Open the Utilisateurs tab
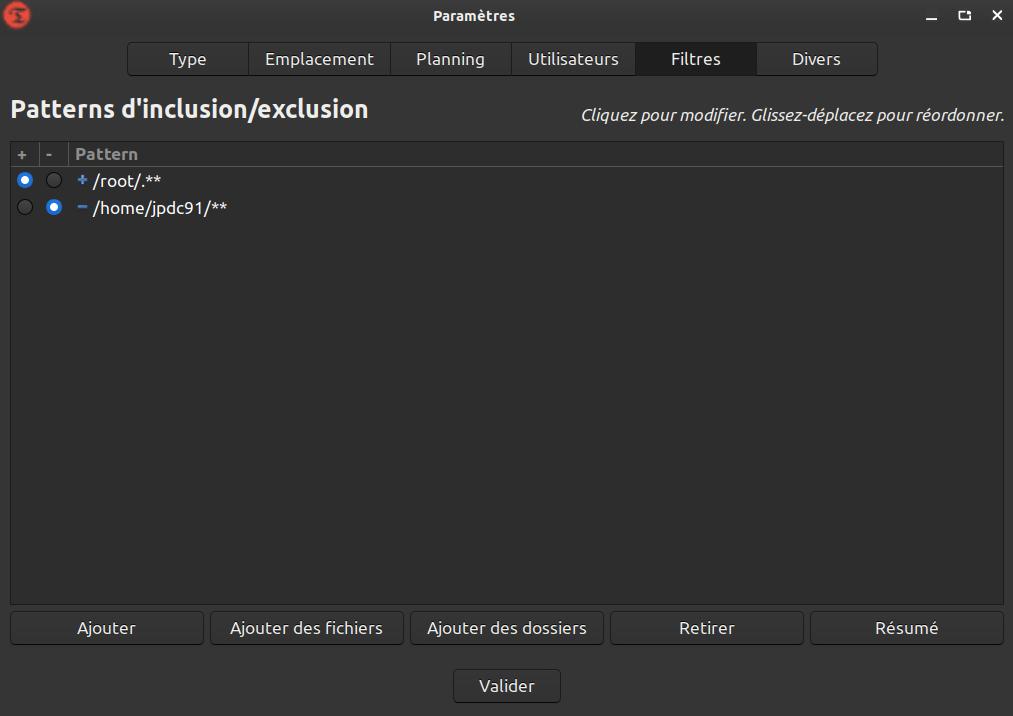Image resolution: width=1013 pixels, height=716 pixels. [x=573, y=59]
